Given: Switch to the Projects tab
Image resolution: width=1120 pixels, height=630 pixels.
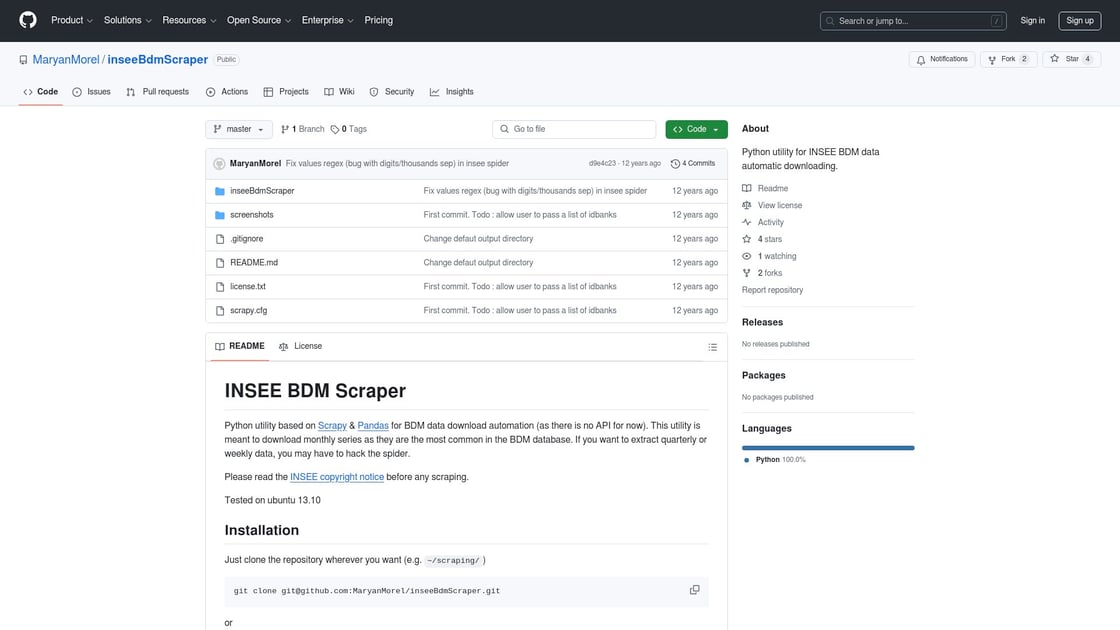Looking at the screenshot, I should tap(286, 91).
